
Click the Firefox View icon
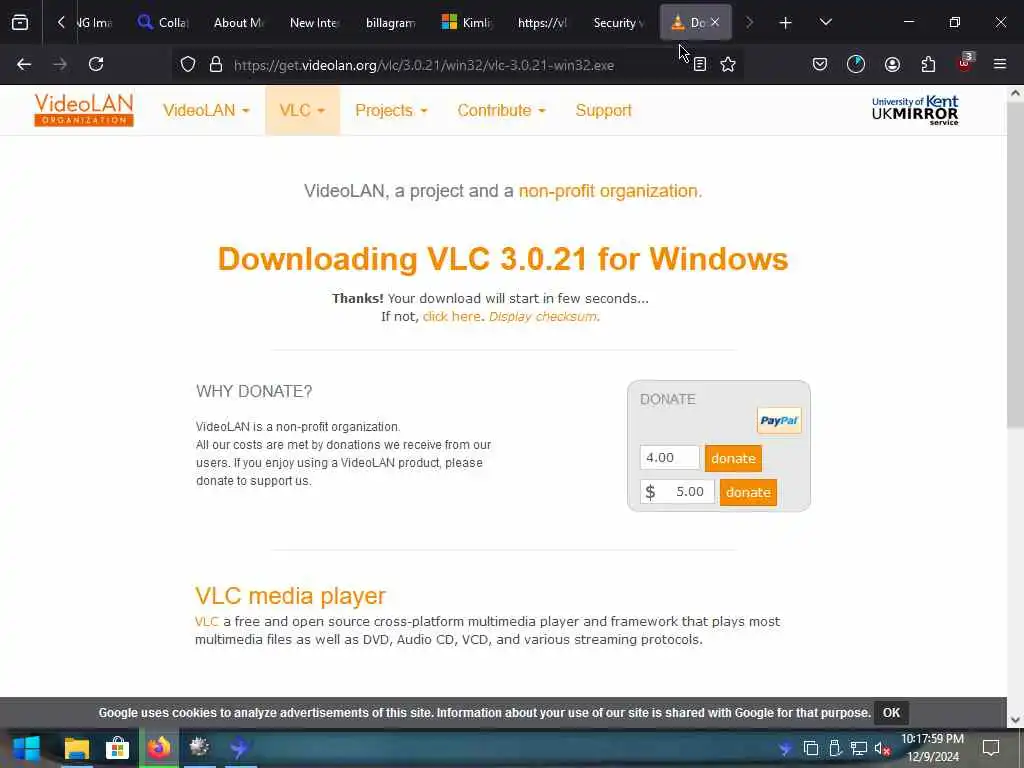pos(20,23)
